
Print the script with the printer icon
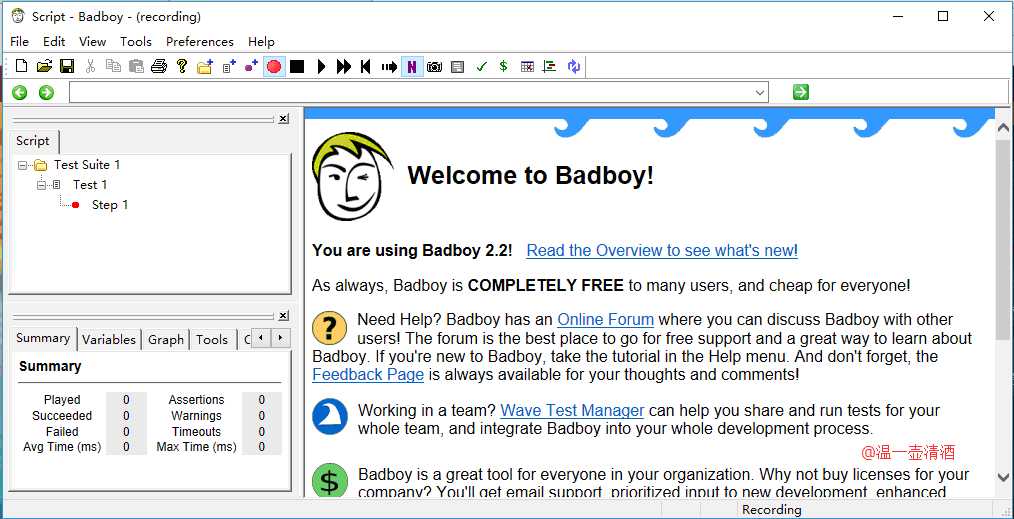[159, 66]
